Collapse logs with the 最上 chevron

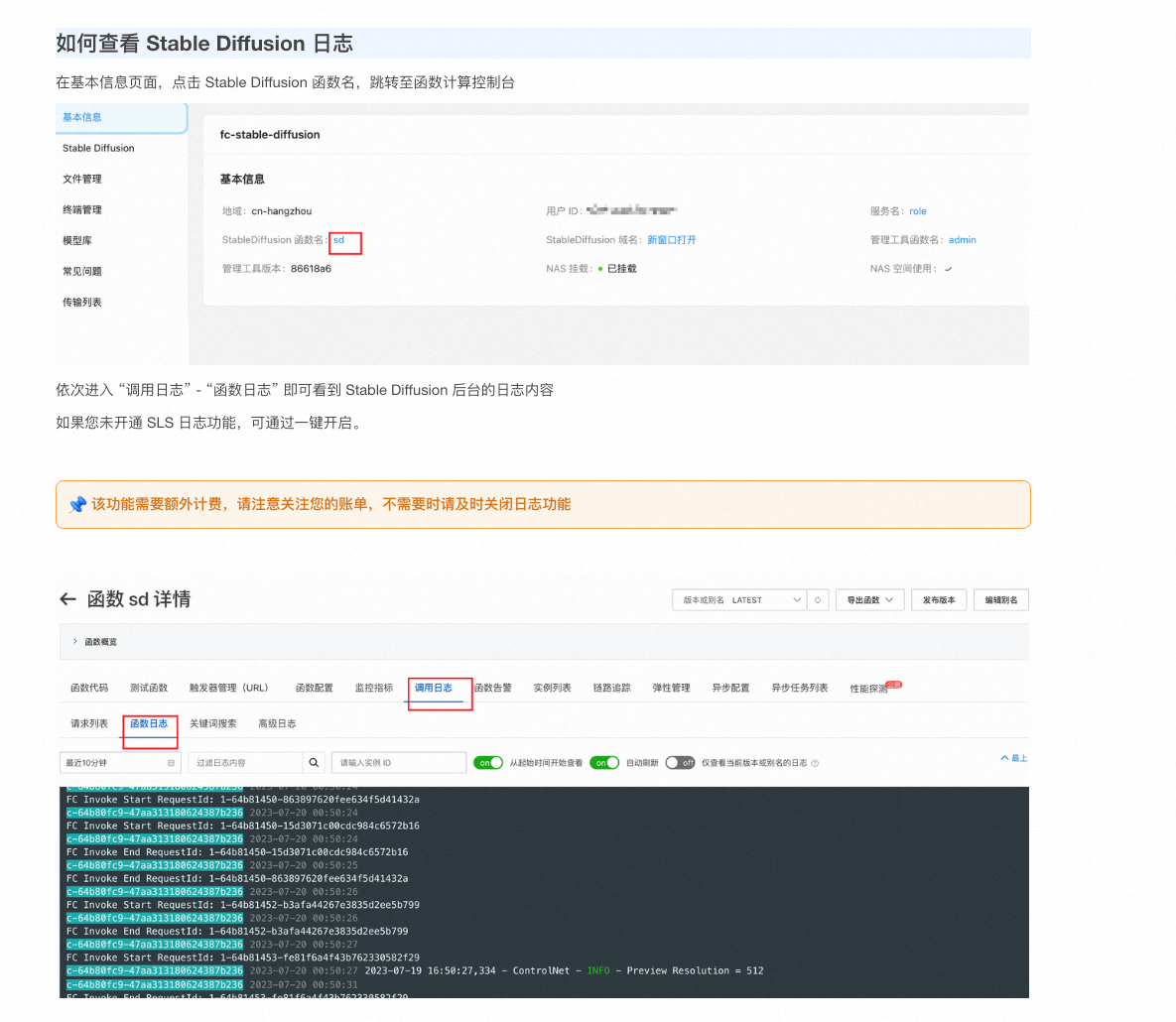(x=1013, y=758)
